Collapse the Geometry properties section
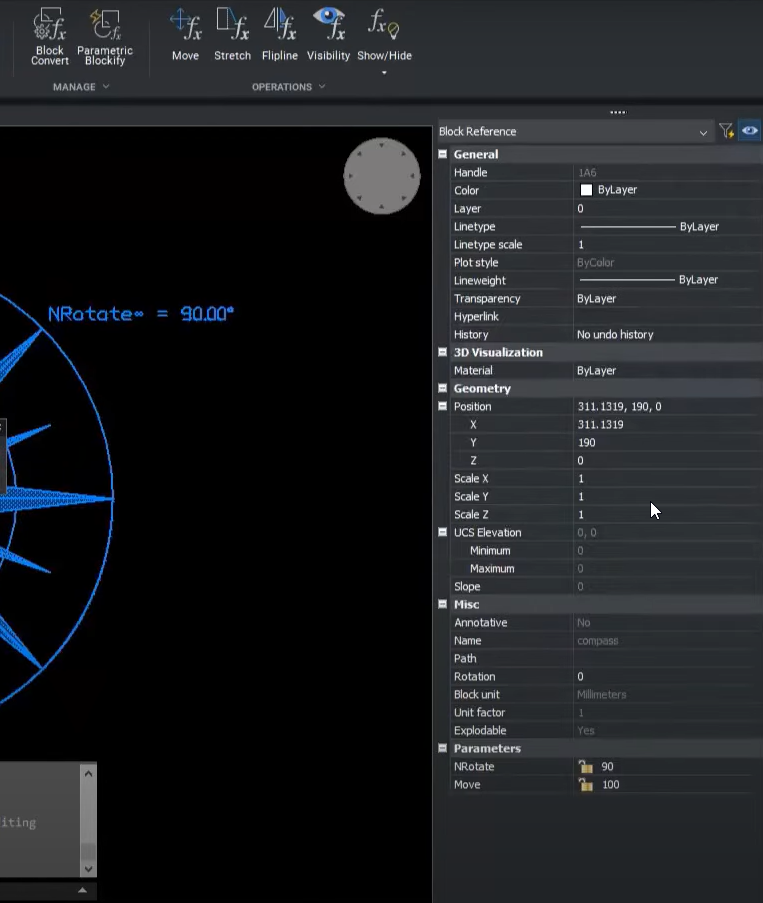 (x=443, y=389)
